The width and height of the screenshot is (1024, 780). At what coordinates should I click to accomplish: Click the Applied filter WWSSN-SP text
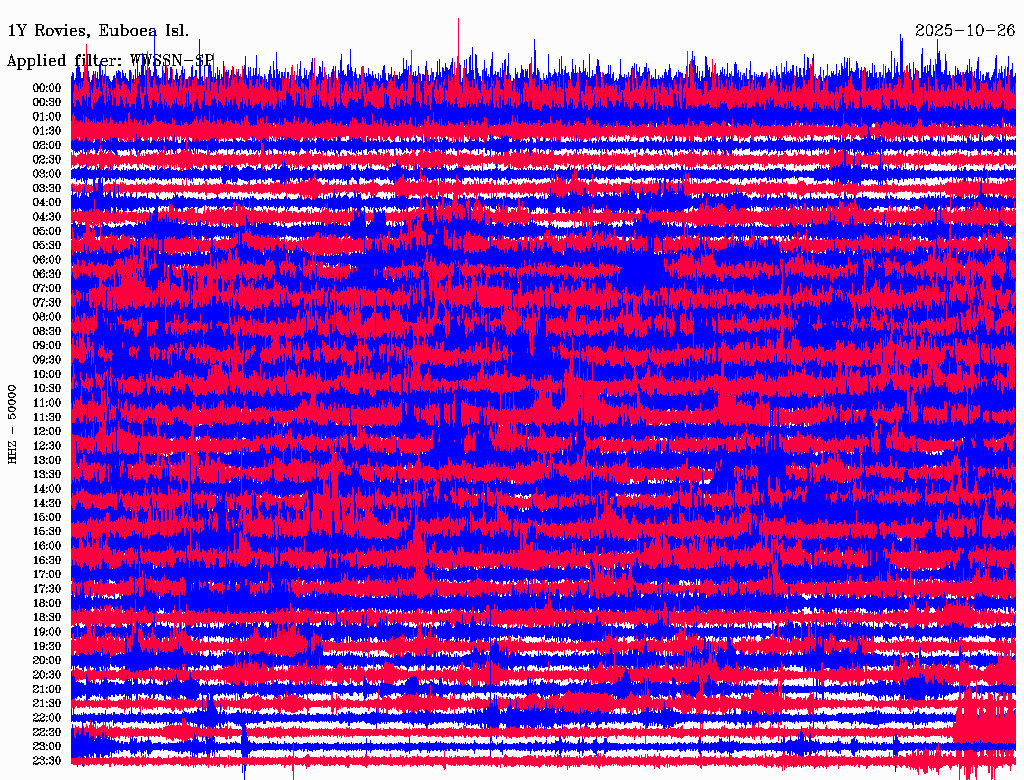click(x=110, y=61)
